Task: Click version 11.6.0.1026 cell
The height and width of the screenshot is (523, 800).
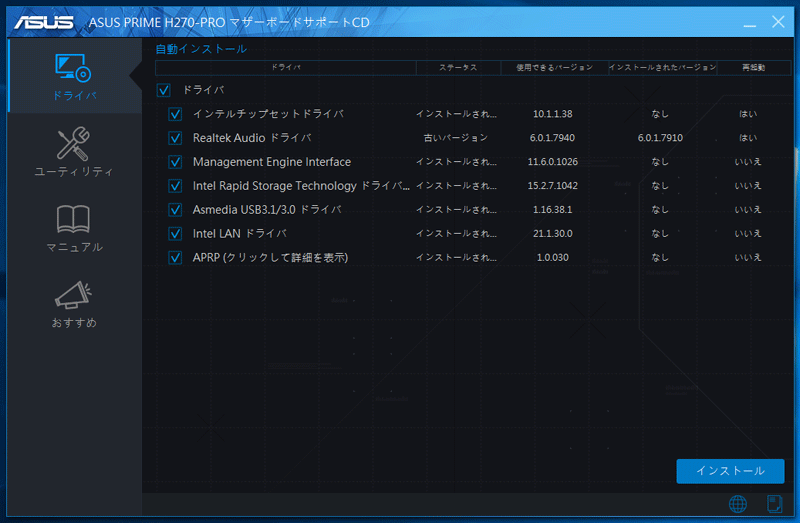Action: (553, 162)
